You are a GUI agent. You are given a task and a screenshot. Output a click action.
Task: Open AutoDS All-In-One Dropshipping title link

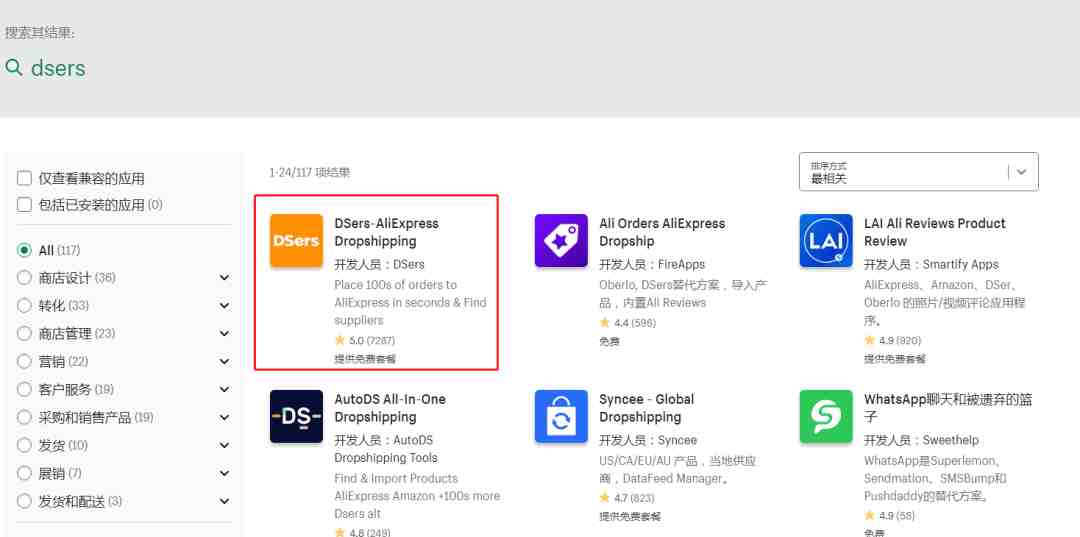[x=390, y=408]
